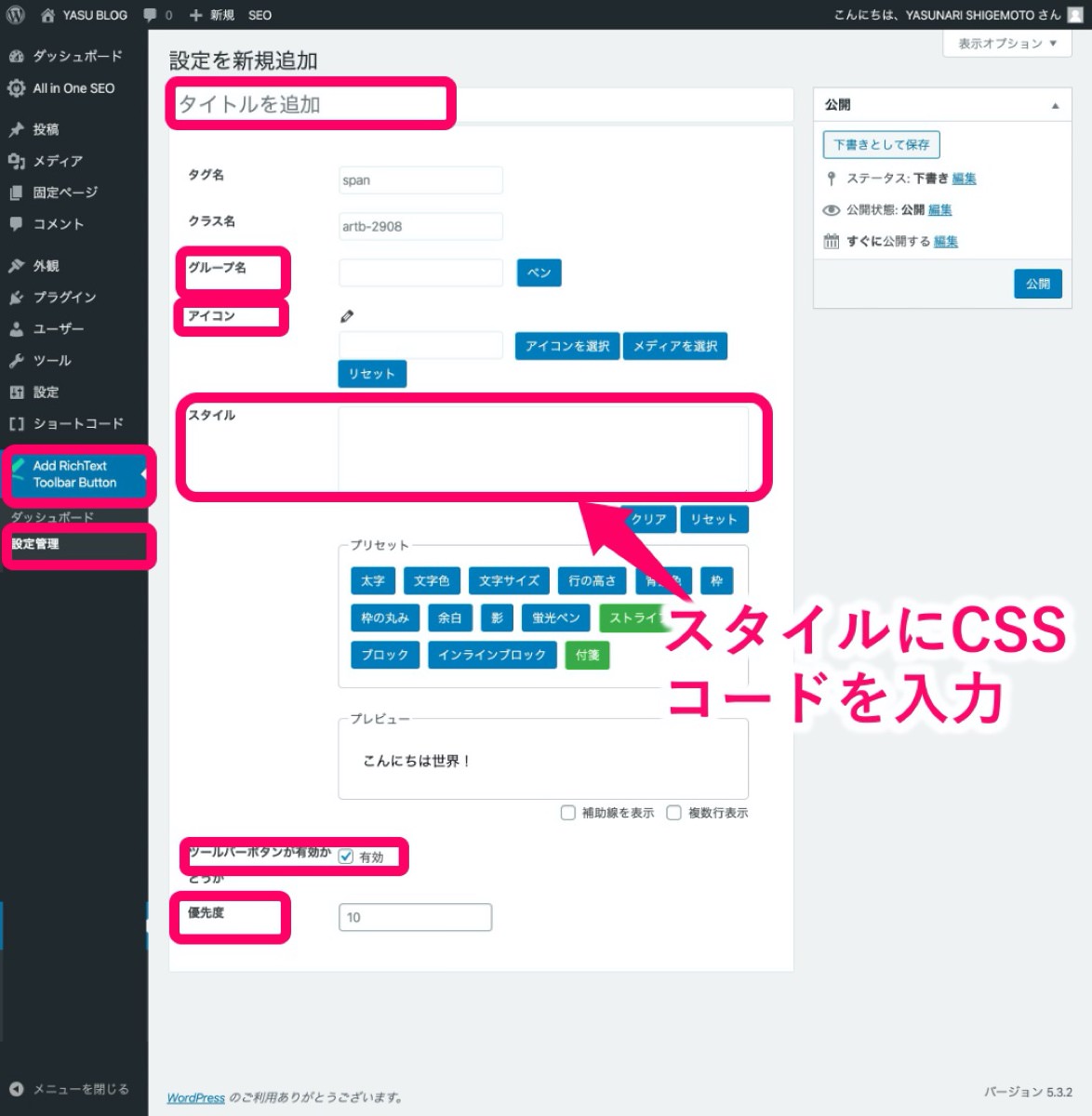Click the status key icon beside ステータス
The width and height of the screenshot is (1092, 1116).
[831, 179]
